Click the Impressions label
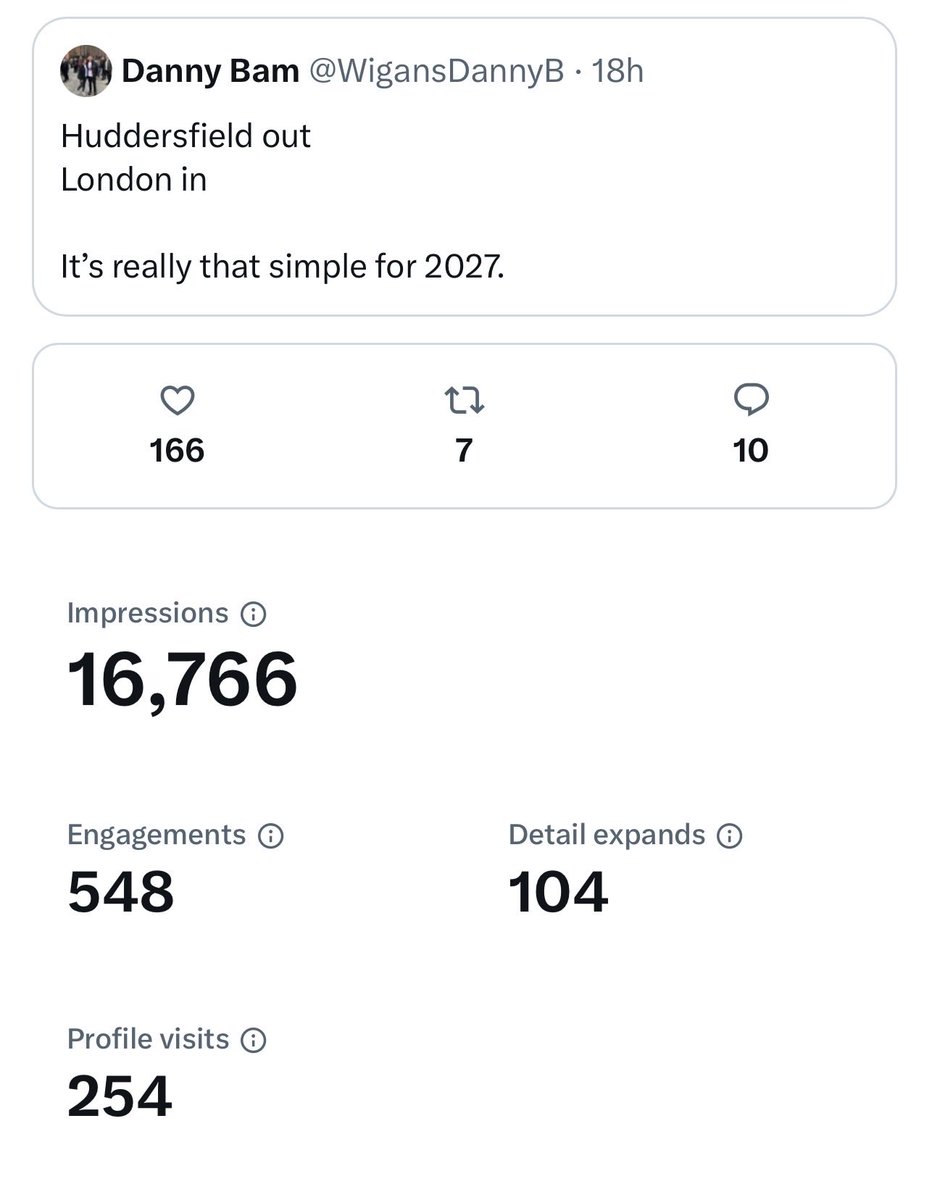 (148, 613)
